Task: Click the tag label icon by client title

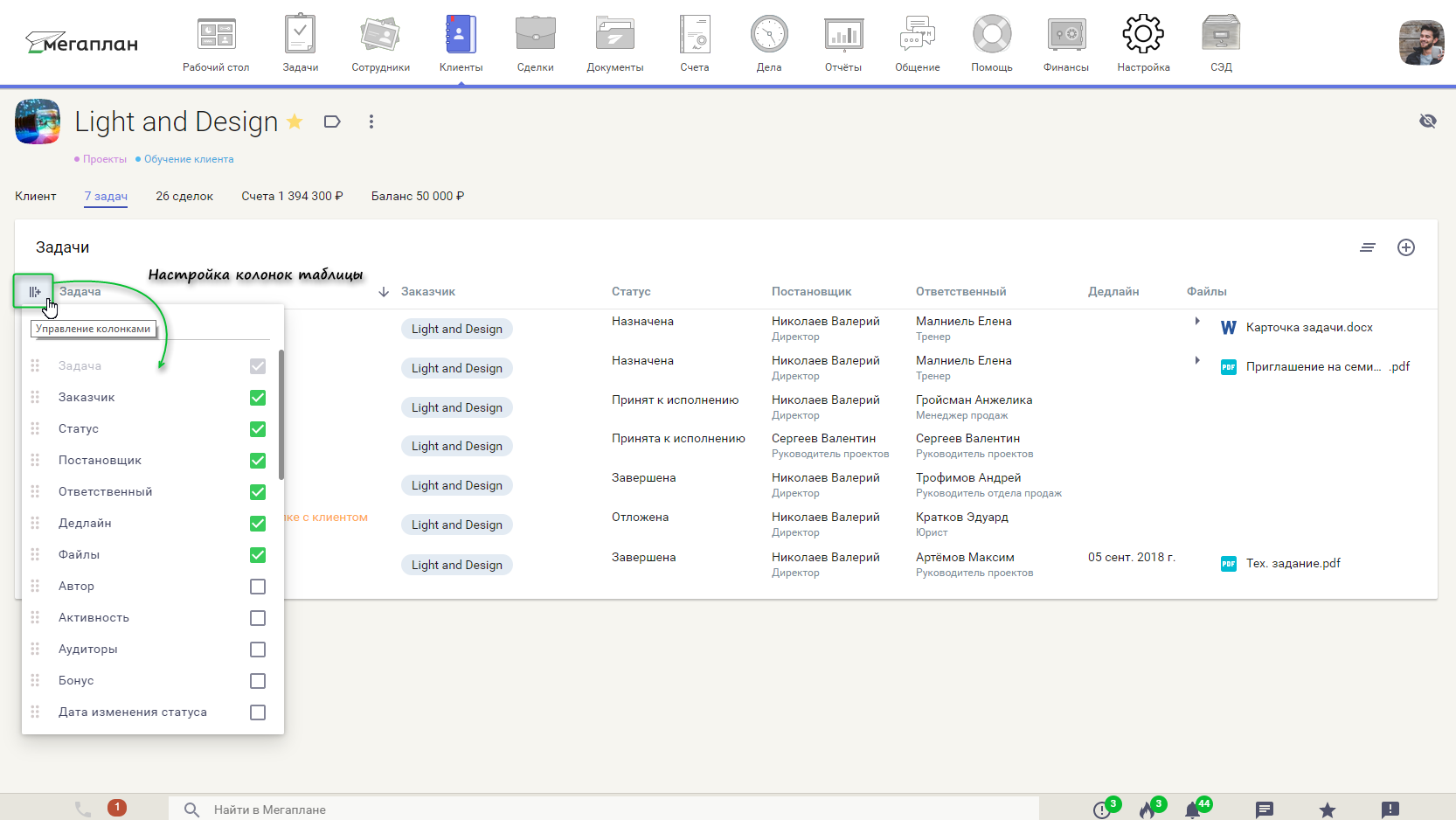Action: tap(332, 122)
